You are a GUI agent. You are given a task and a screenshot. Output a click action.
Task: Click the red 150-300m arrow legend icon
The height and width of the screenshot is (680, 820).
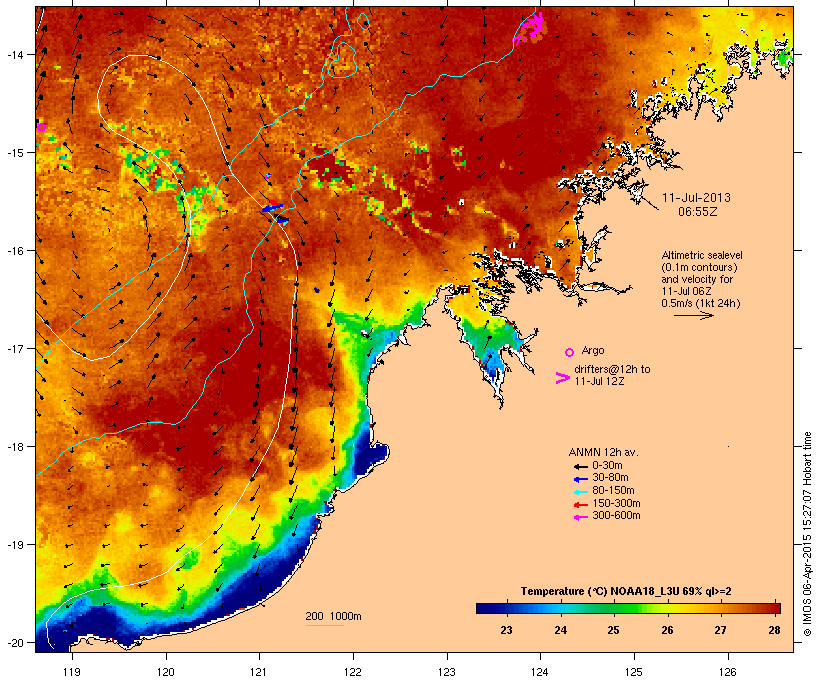[x=580, y=505]
